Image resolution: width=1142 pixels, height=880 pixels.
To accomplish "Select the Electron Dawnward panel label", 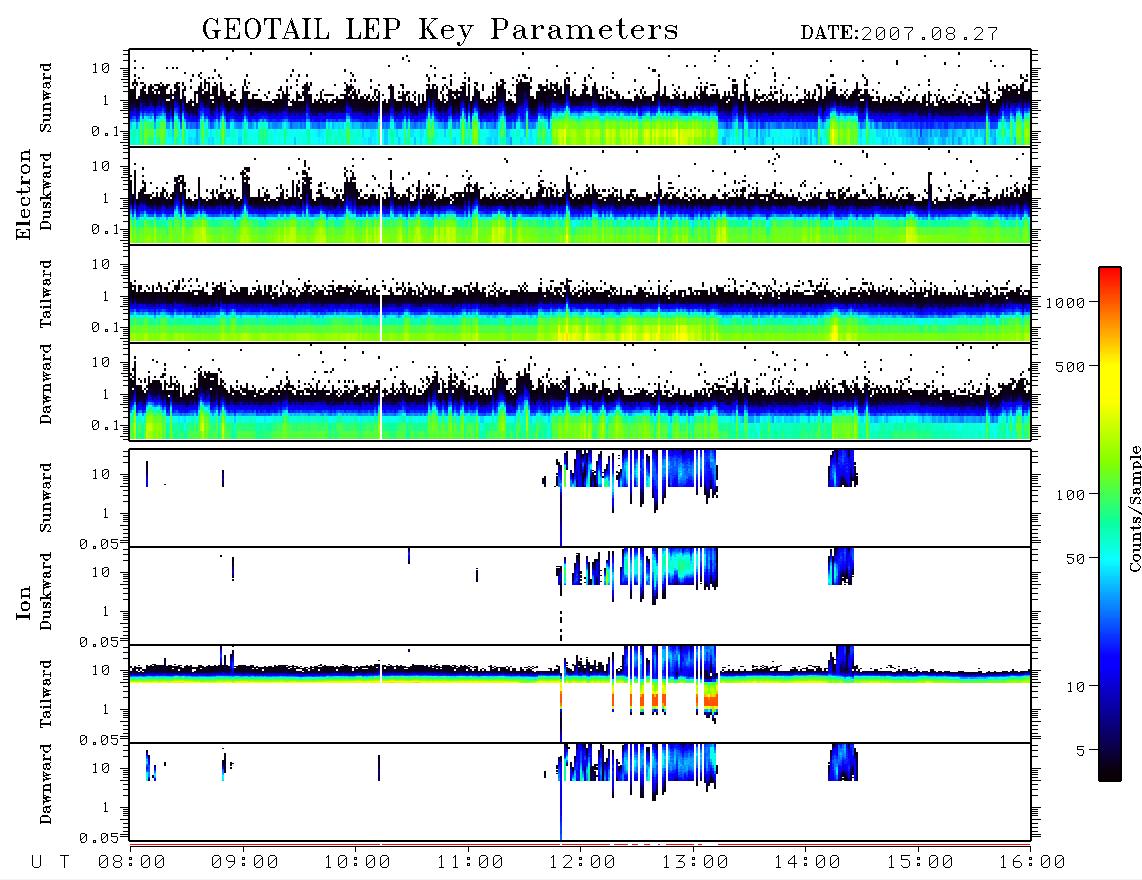I will pos(46,385).
